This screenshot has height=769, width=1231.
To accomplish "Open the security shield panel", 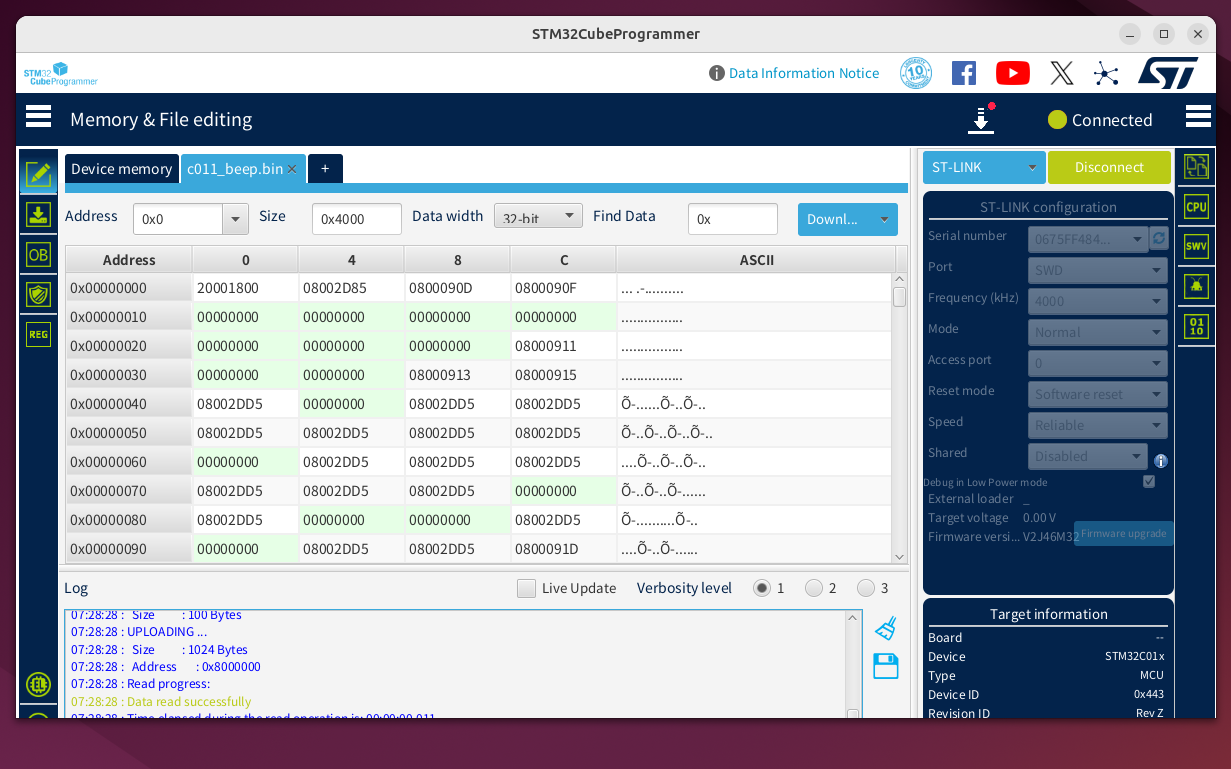I will (38, 295).
